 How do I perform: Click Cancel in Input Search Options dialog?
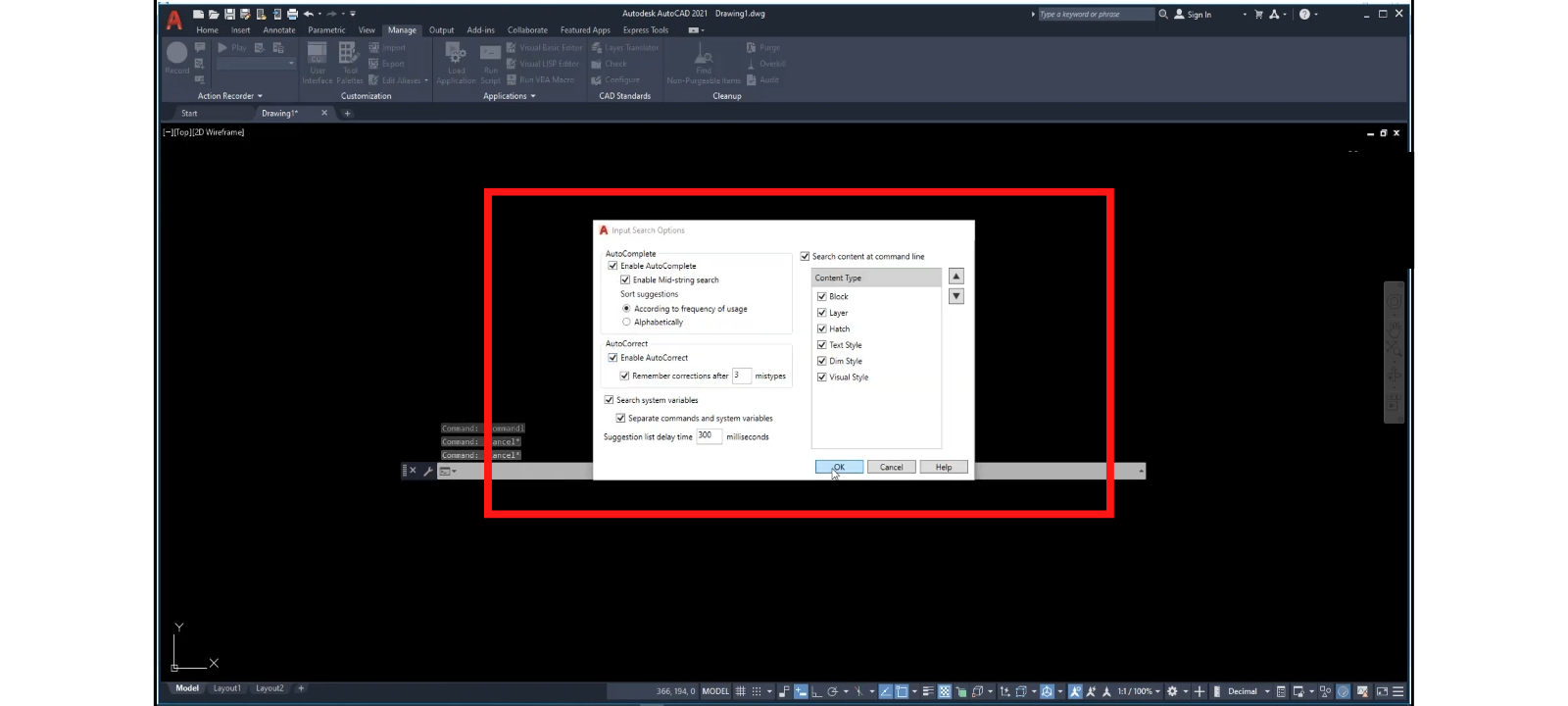(892, 467)
